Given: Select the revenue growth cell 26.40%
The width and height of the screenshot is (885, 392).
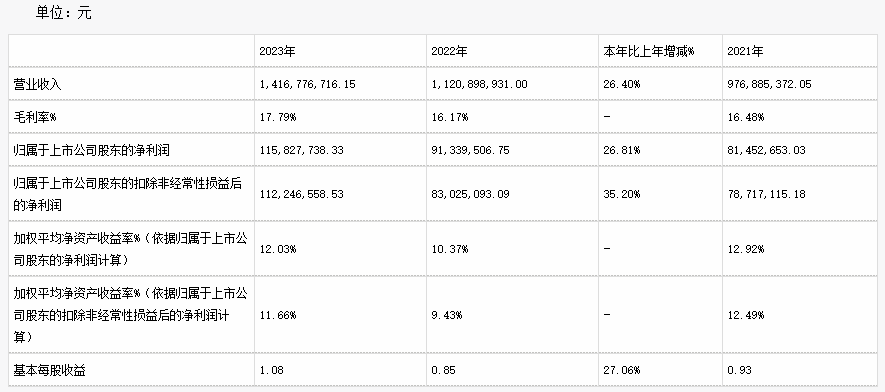Looking at the screenshot, I should point(622,85).
